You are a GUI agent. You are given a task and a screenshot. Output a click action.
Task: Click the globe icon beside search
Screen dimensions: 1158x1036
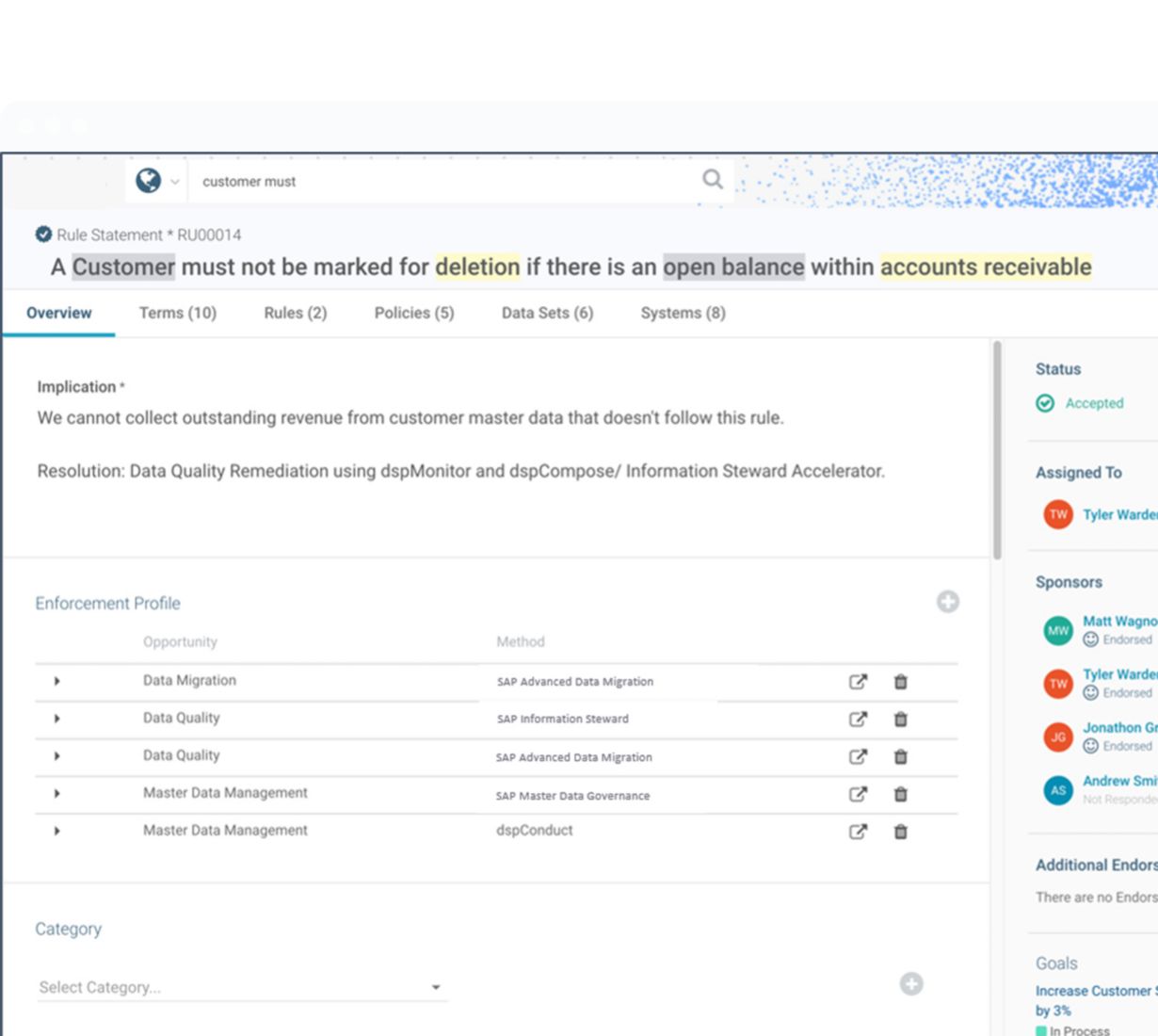(x=148, y=180)
